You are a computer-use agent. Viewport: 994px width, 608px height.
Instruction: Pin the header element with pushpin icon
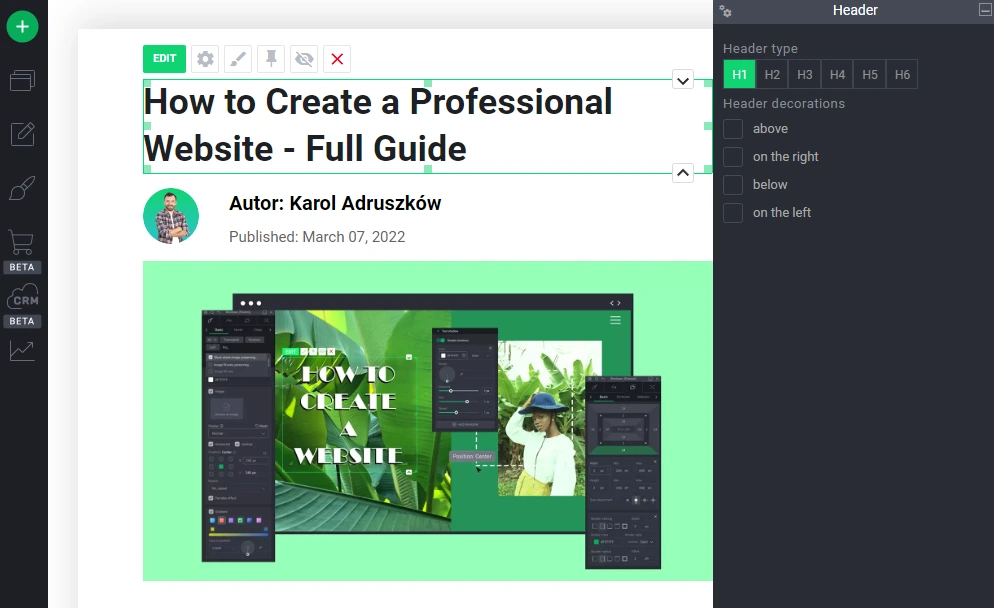click(271, 59)
